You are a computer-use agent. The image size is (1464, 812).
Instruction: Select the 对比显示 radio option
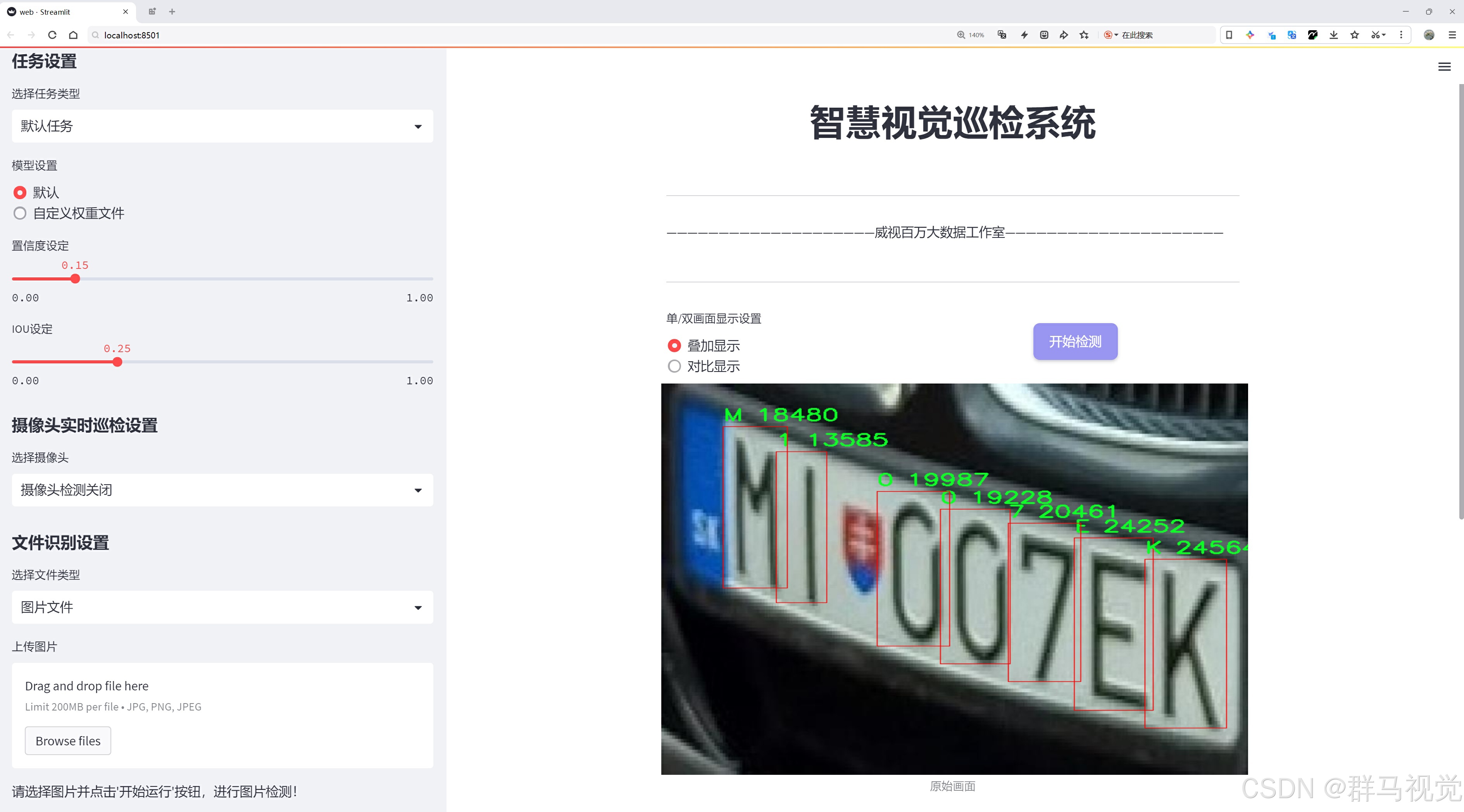(x=674, y=366)
